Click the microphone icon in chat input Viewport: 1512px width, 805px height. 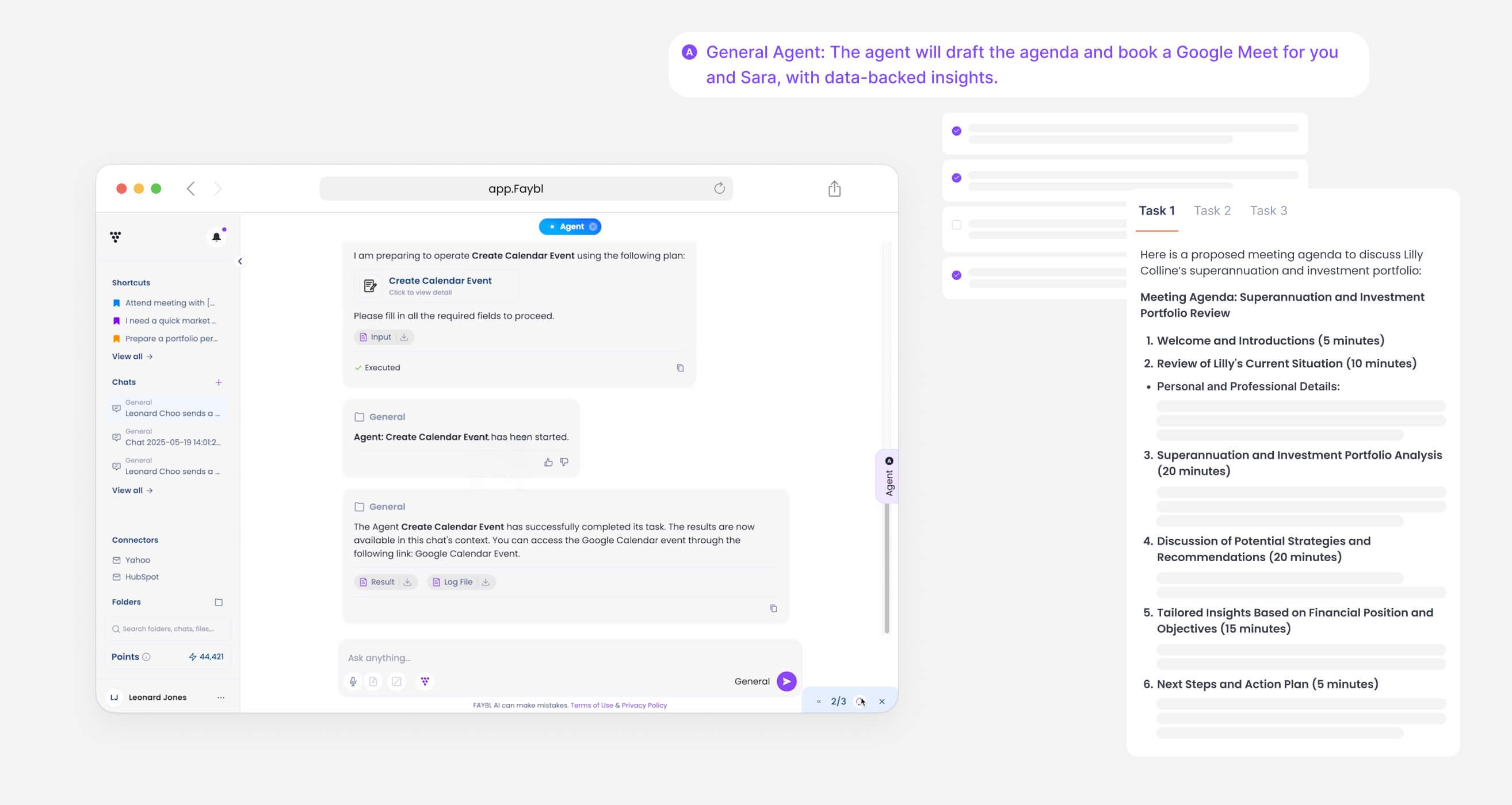tap(353, 681)
